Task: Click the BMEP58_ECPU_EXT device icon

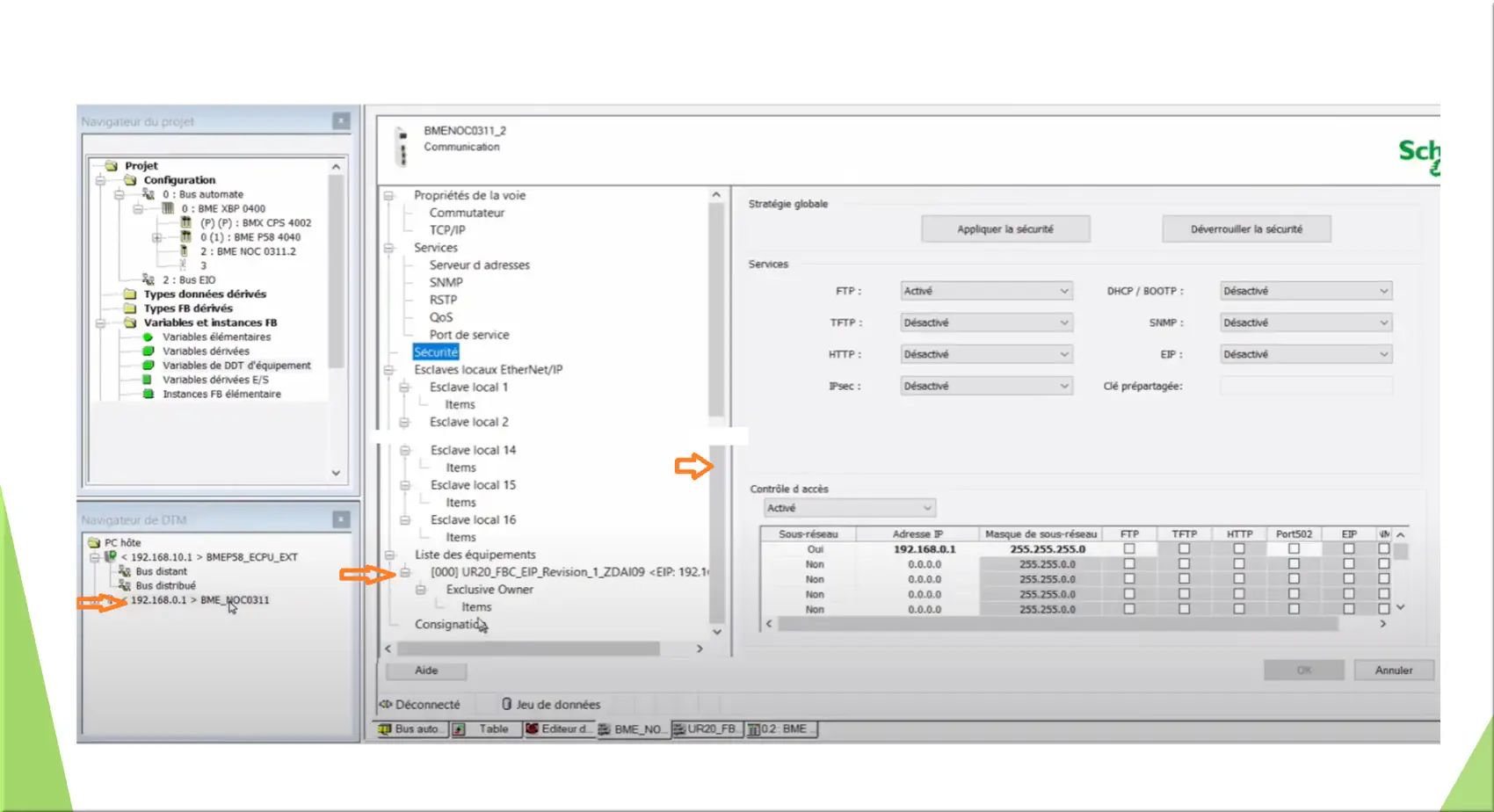Action: (111, 556)
